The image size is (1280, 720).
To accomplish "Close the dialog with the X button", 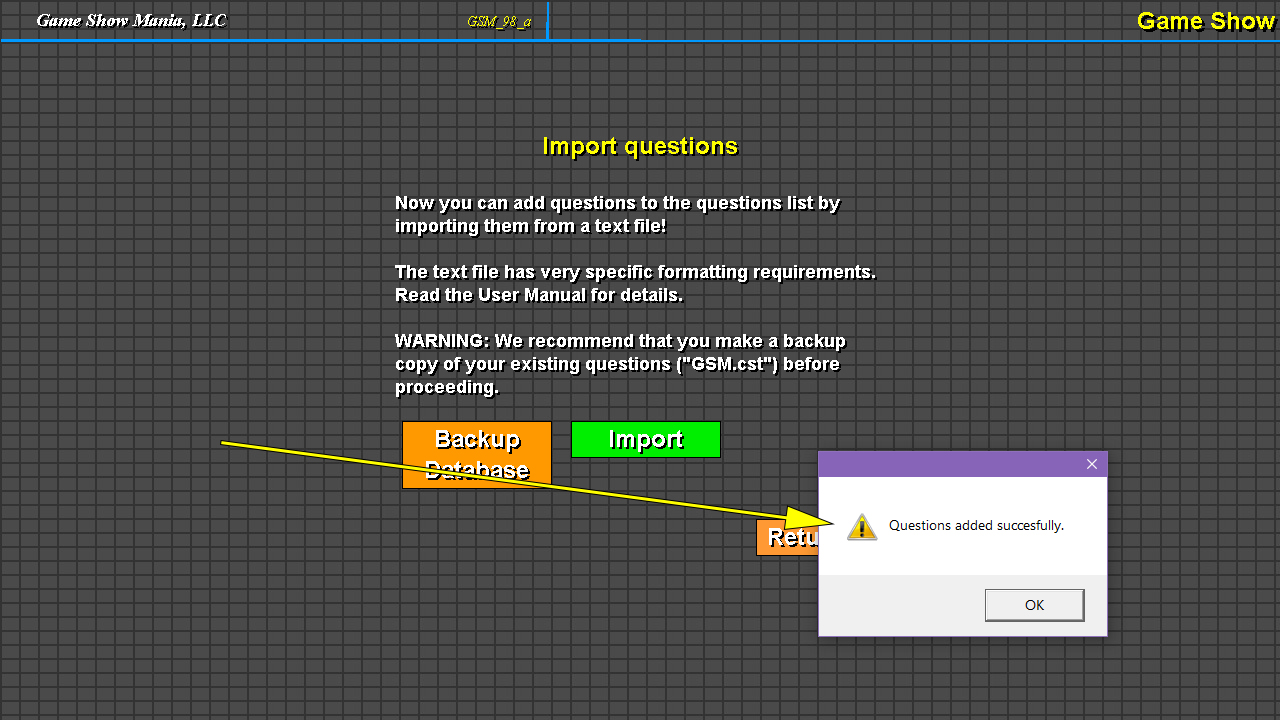I will point(1091,464).
